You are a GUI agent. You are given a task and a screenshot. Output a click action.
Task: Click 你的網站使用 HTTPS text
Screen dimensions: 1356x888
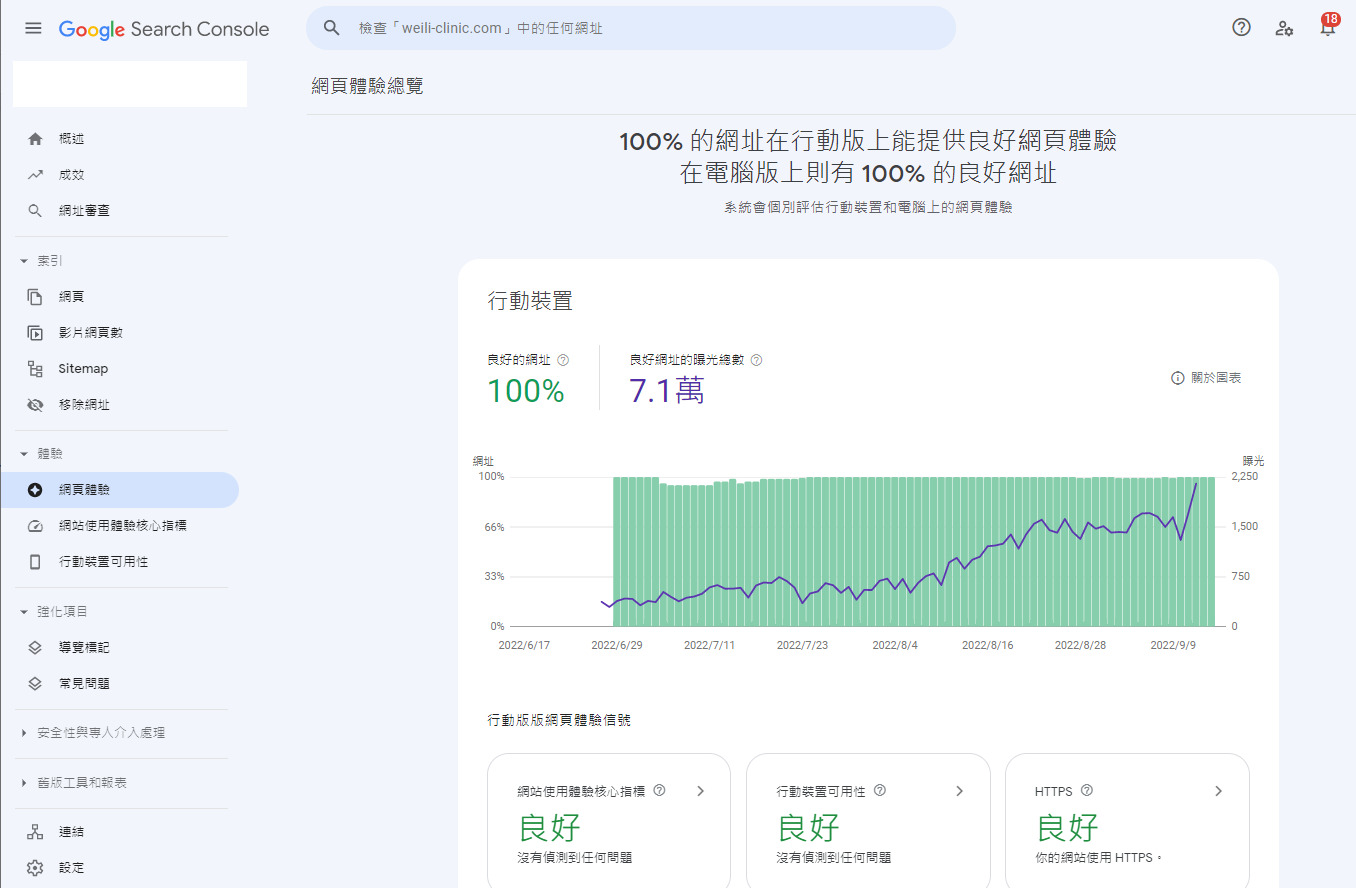1100,857
